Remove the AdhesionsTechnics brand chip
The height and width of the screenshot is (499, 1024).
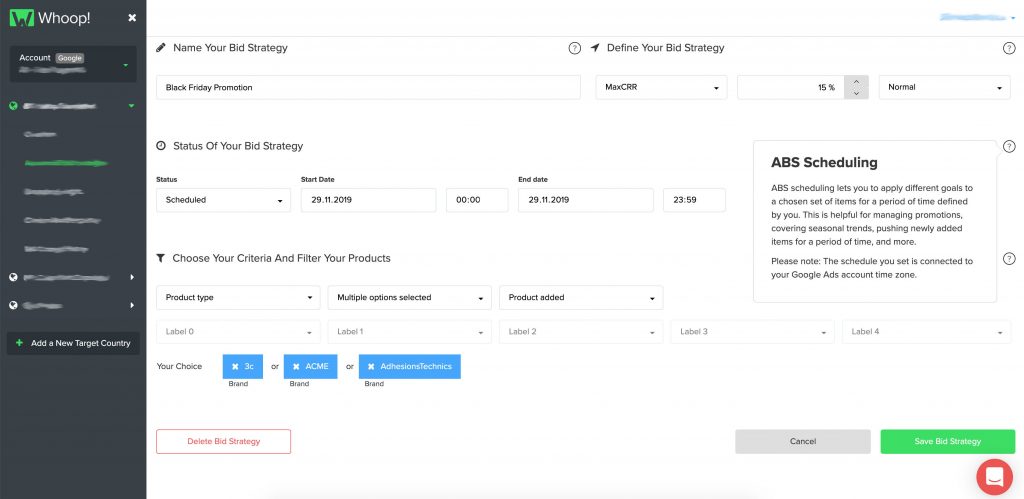point(371,367)
